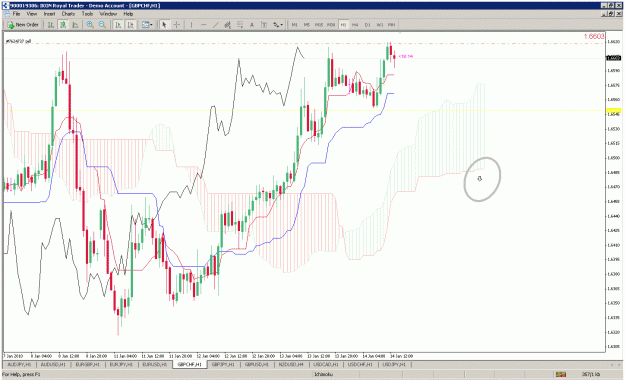The image size is (625, 380).
Task: Click the chart window icon beside File
Action: point(7,14)
